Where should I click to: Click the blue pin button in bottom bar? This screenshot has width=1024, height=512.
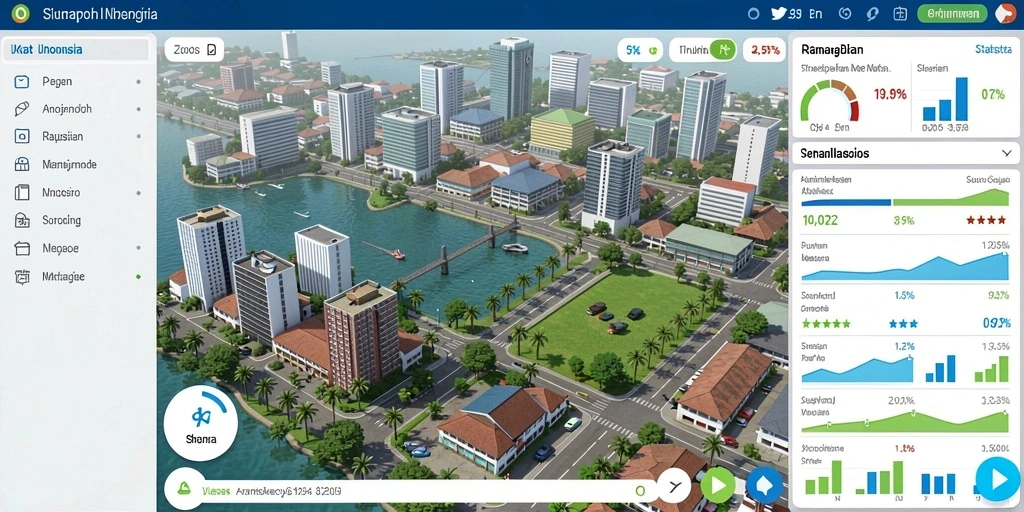click(x=763, y=485)
